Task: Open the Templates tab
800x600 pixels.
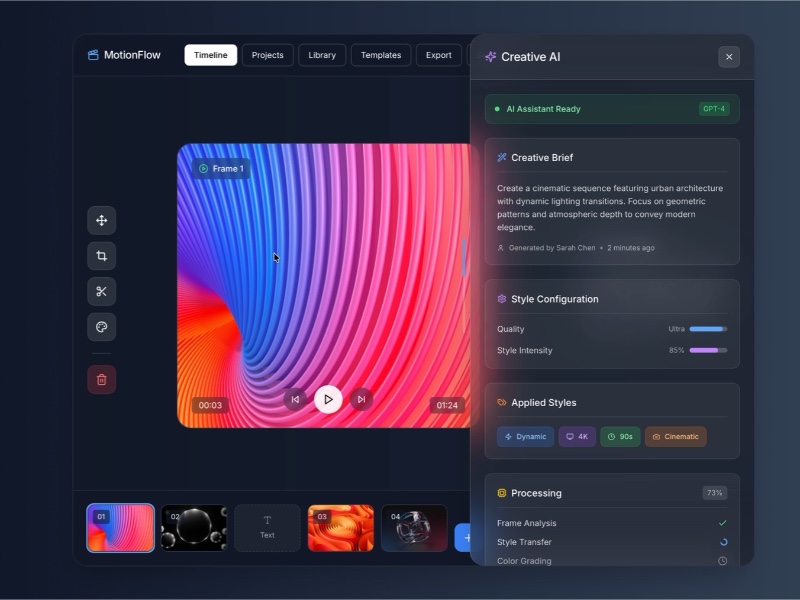Action: point(380,55)
